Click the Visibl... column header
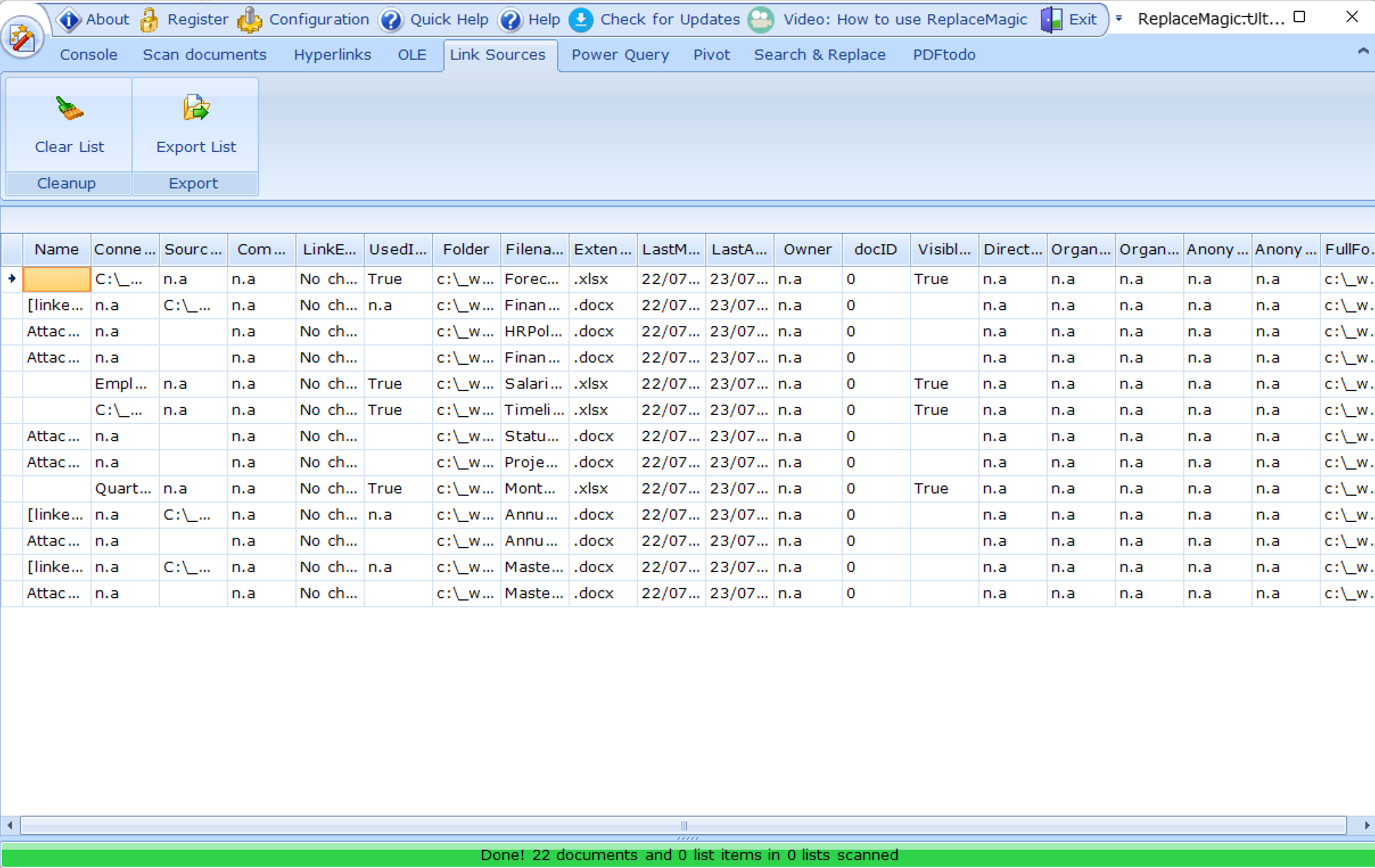The image size is (1375, 868). 944,249
